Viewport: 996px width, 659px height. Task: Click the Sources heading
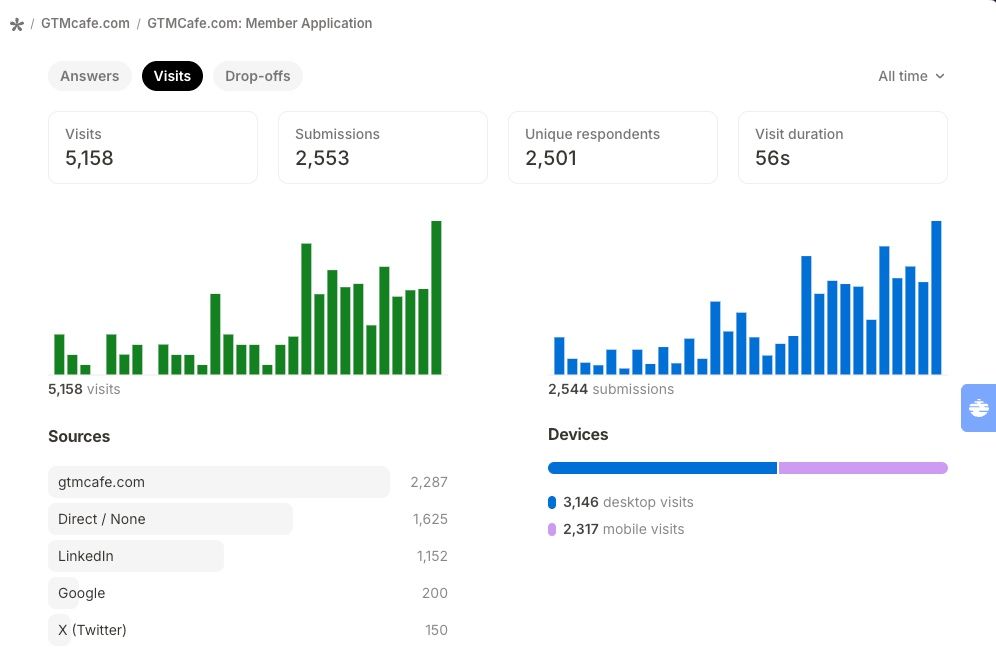pos(79,437)
